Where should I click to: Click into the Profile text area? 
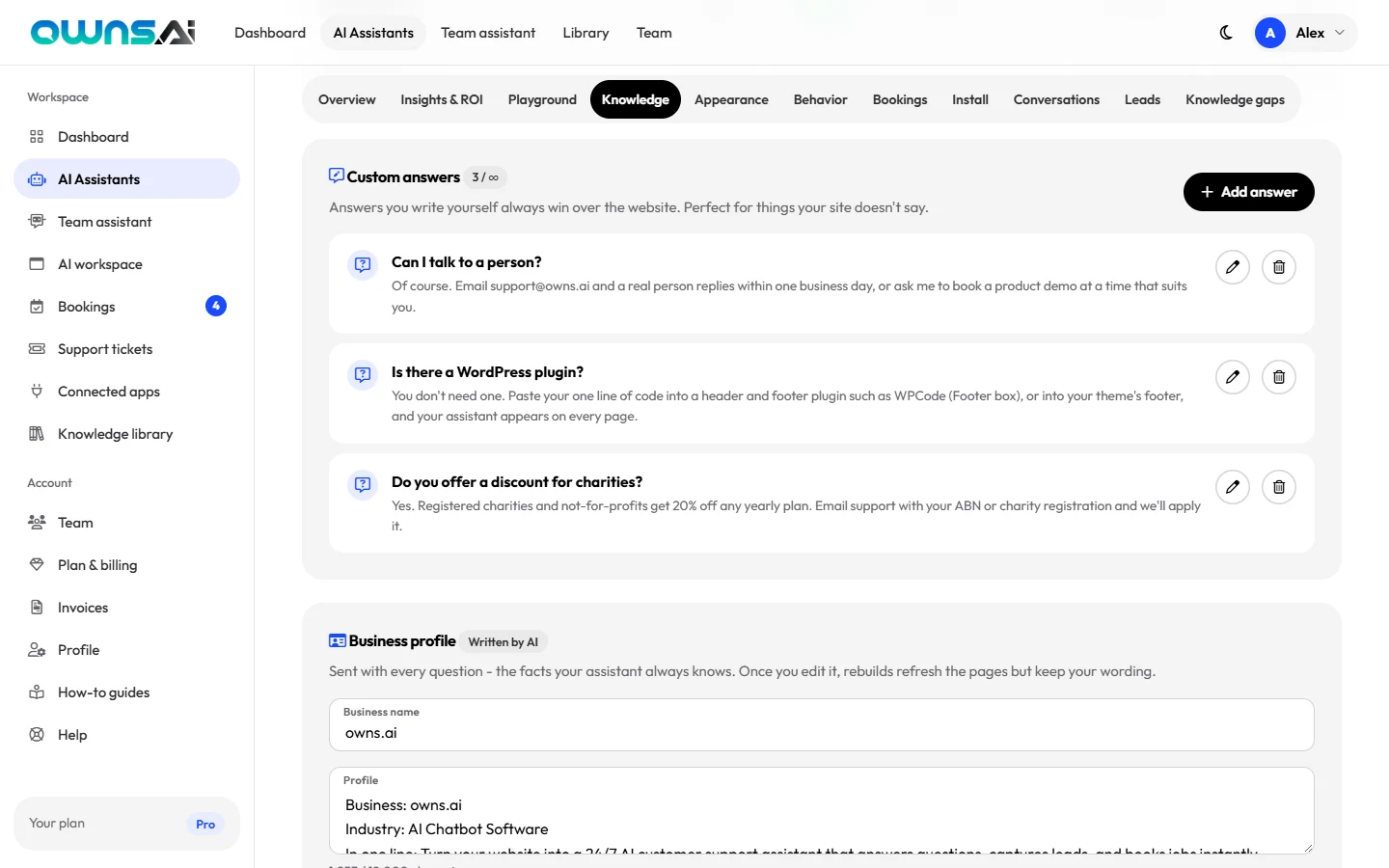(822, 810)
